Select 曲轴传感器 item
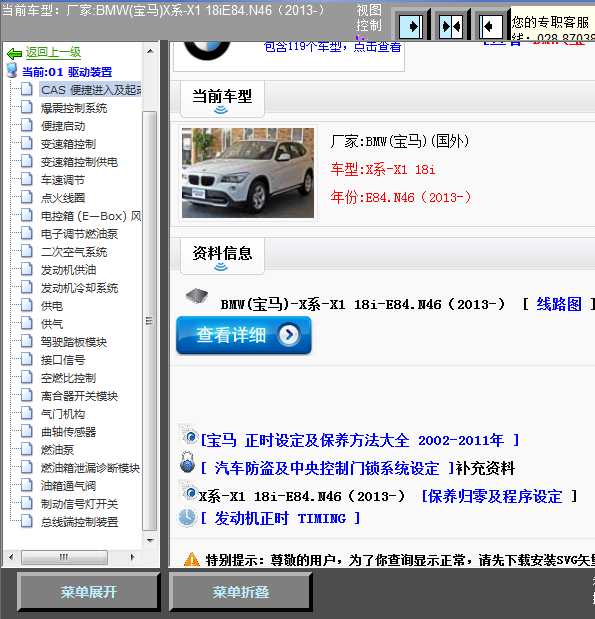595x619 pixels. point(68,432)
